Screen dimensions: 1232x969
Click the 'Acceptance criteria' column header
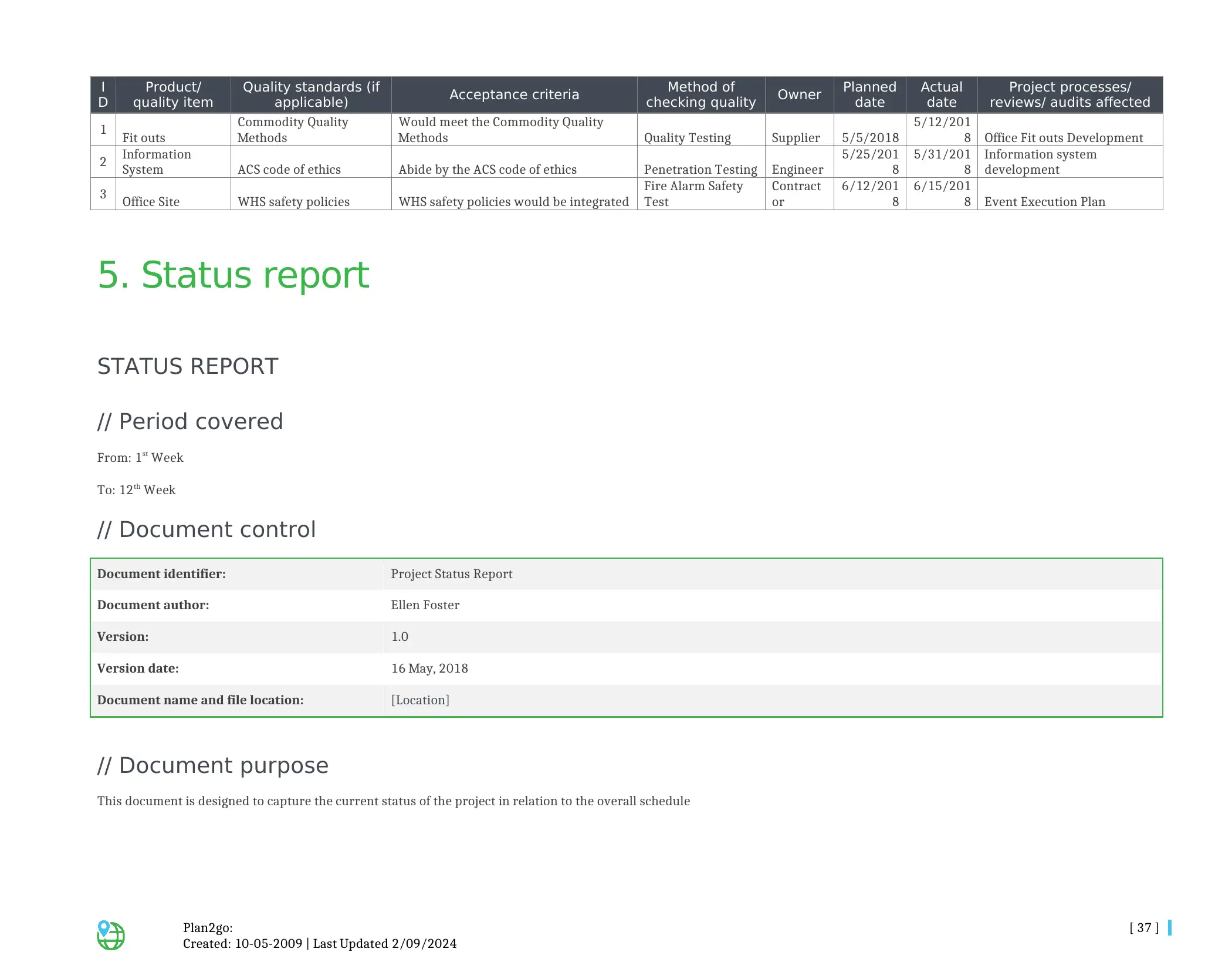[514, 94]
